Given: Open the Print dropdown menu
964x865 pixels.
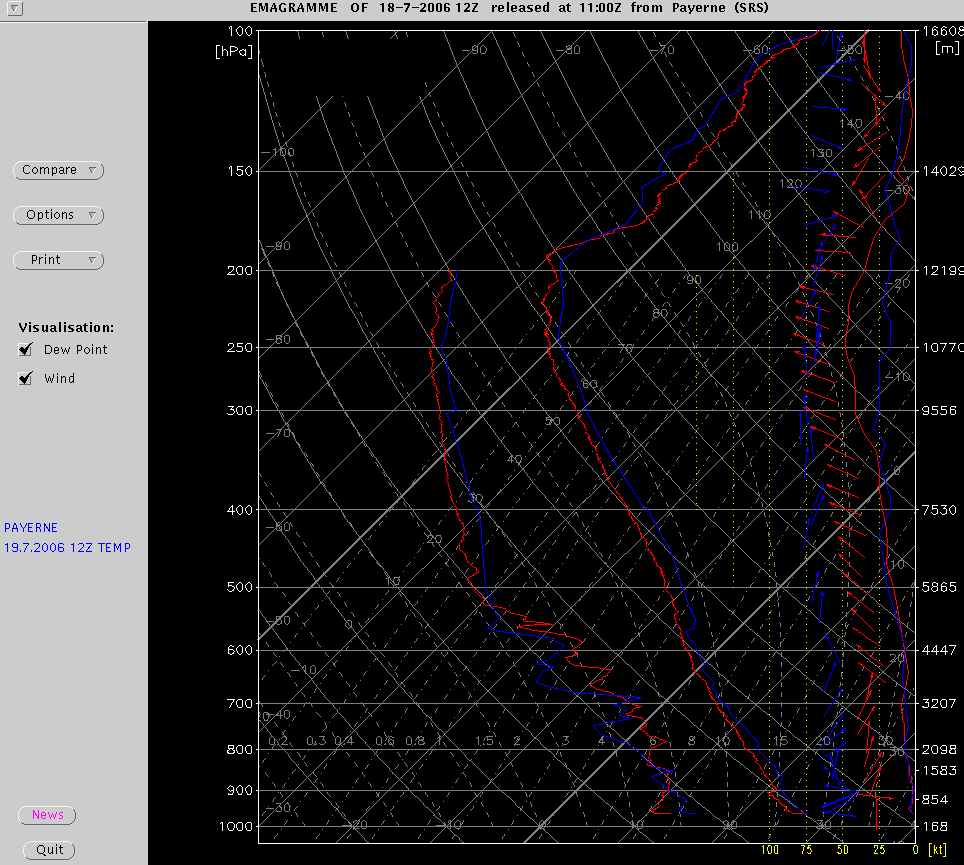Looking at the screenshot, I should (59, 260).
